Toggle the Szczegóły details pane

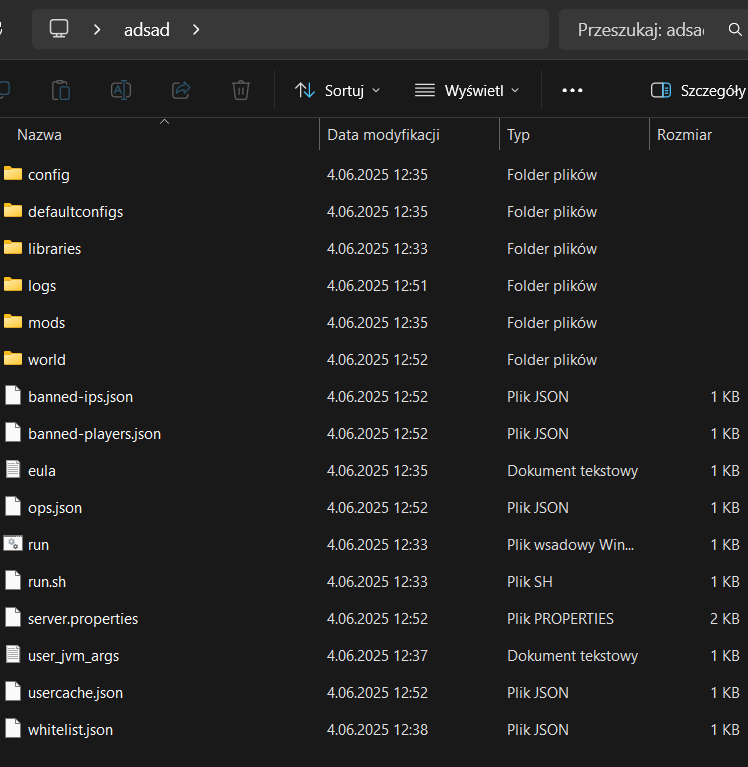coord(698,90)
